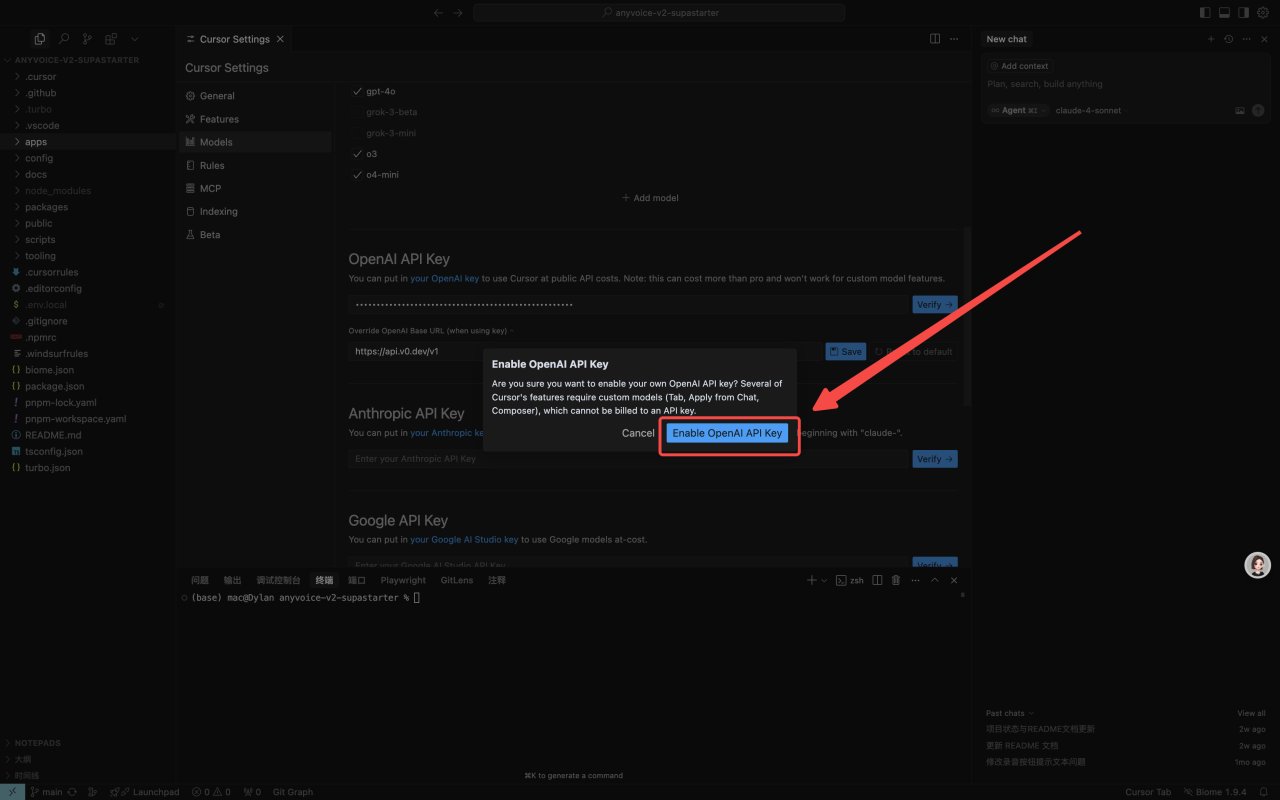This screenshot has height=800, width=1280.
Task: Open the Extensions view icon
Action: click(x=111, y=39)
